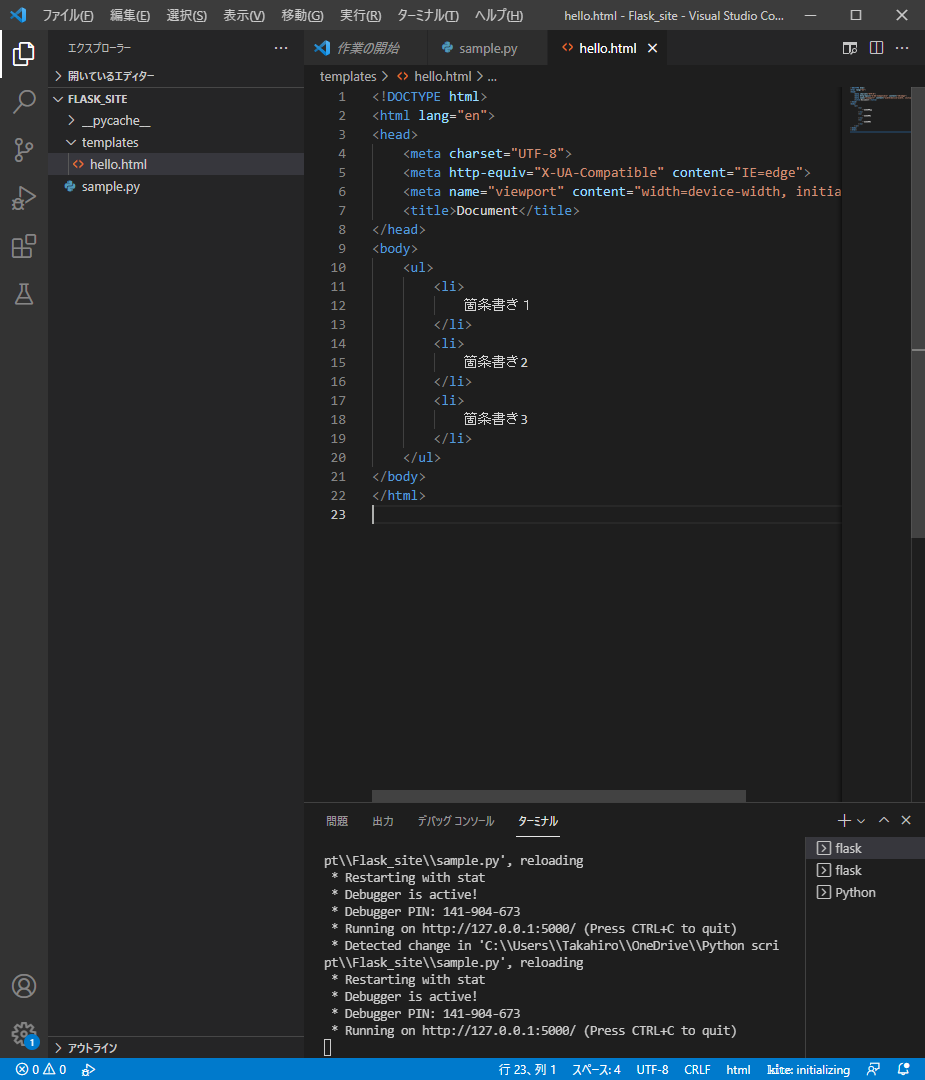Select the Python terminal in the list
Image resolution: width=925 pixels, height=1080 pixels.
pyautogui.click(x=855, y=892)
